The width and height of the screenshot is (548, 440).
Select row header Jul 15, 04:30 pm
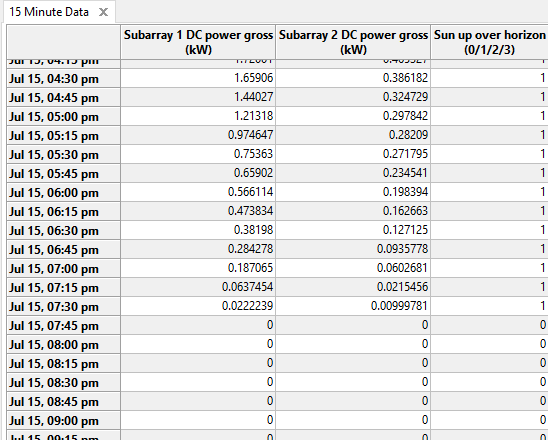[64, 78]
